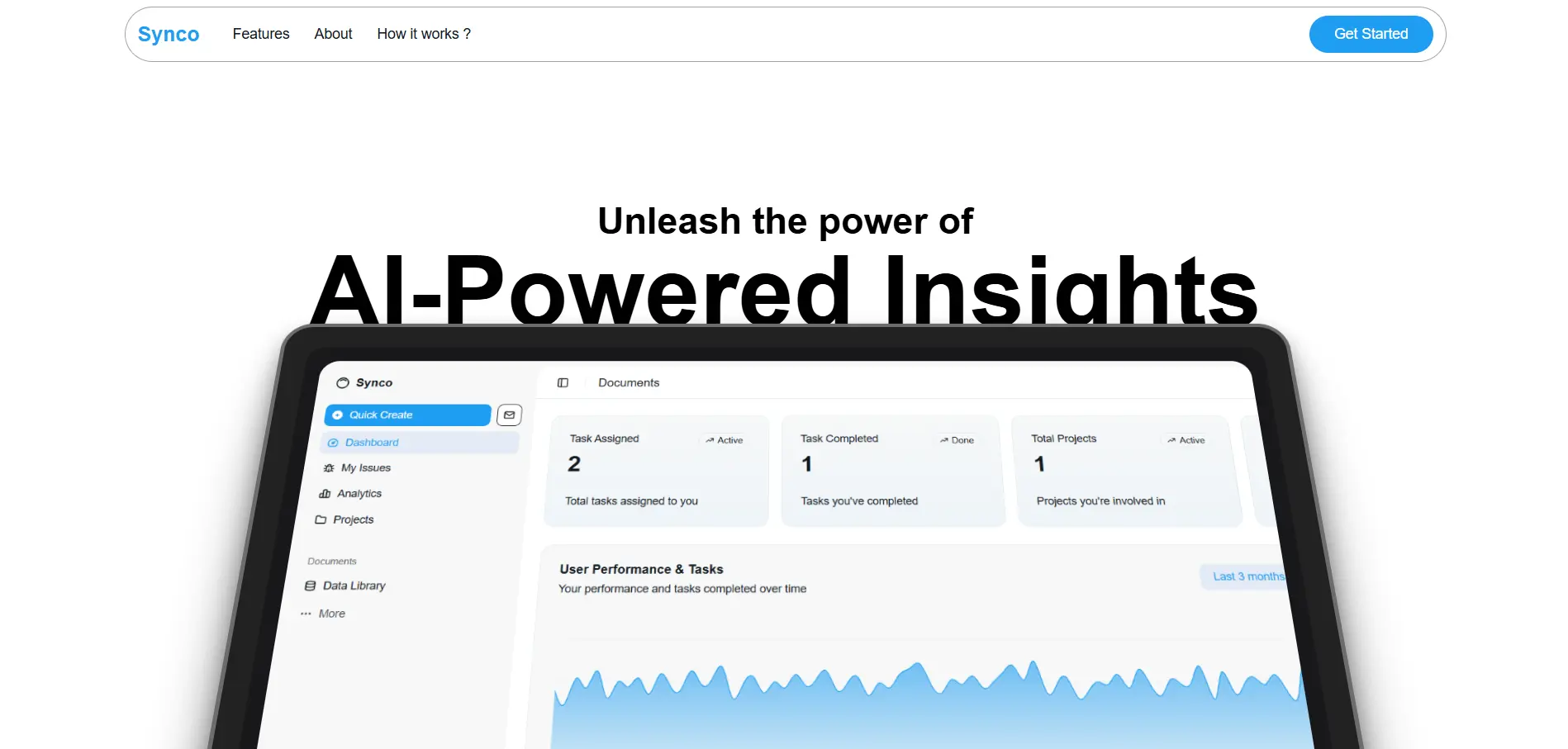The width and height of the screenshot is (1568, 749).
Task: Click the Data Library database icon
Action: point(310,585)
